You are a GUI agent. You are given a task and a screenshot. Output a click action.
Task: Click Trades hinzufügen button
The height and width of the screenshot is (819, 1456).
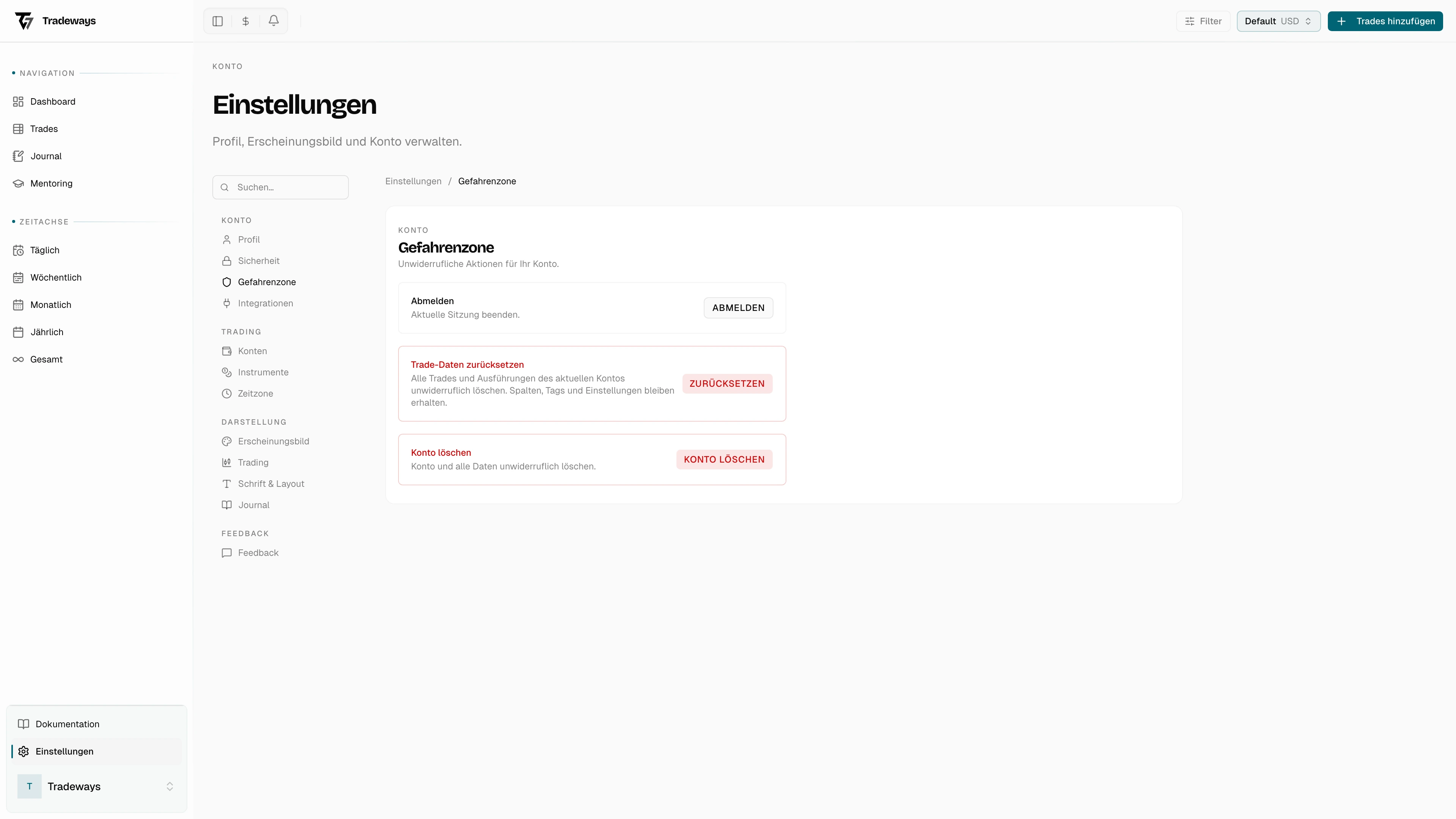click(x=1385, y=21)
